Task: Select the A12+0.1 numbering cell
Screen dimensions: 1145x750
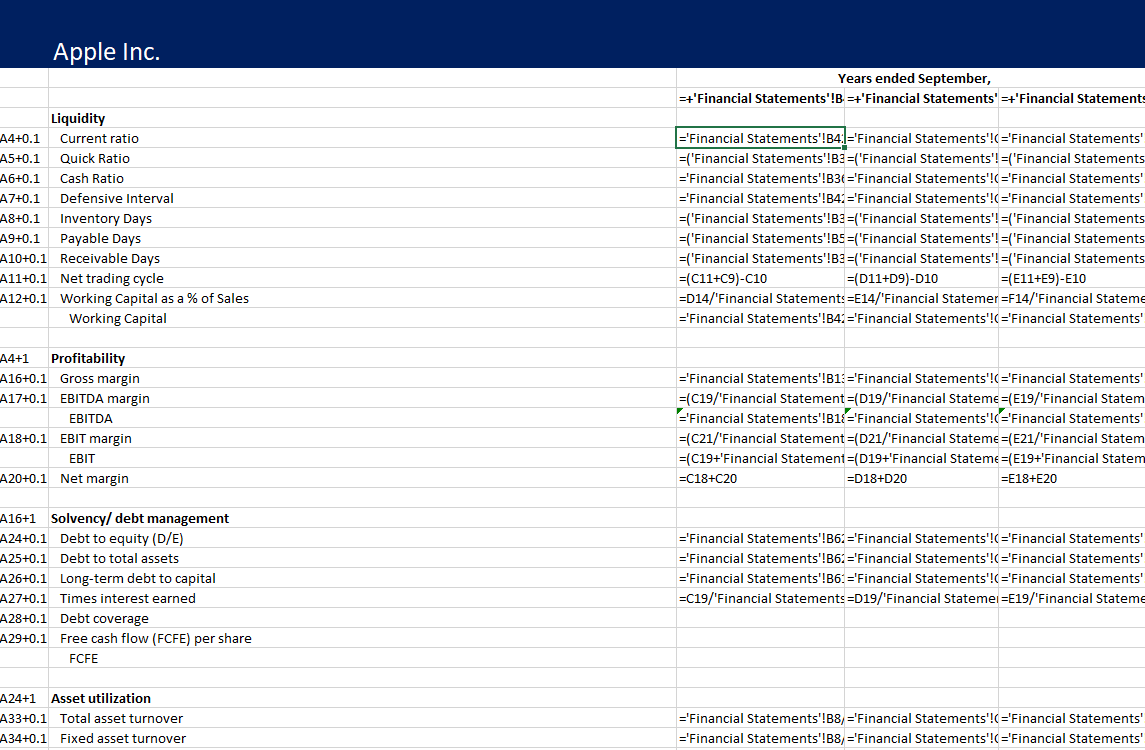Action: click(x=23, y=299)
